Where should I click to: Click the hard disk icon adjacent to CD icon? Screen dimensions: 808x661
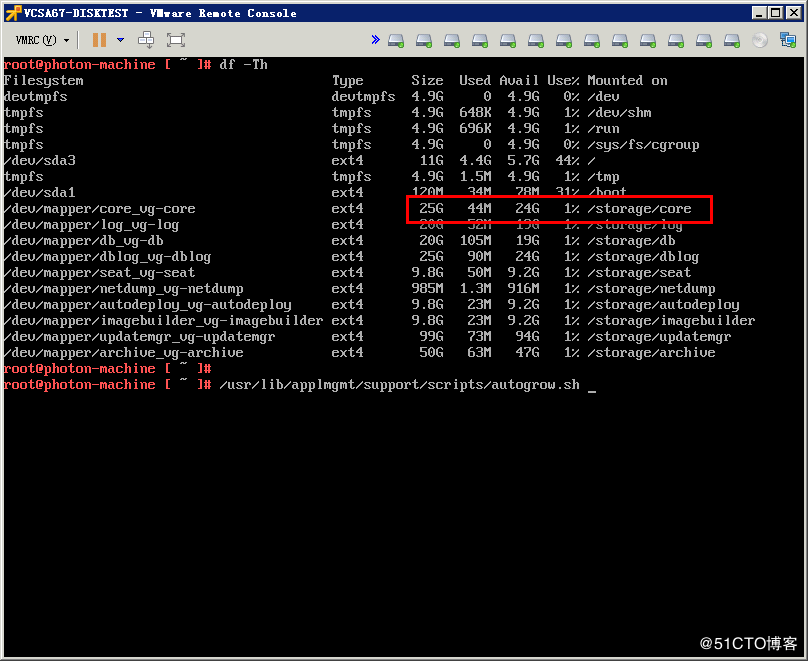(x=731, y=40)
